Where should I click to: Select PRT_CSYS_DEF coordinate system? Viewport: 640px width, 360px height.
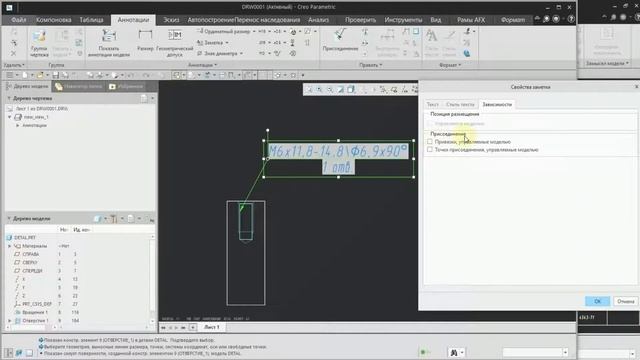(x=37, y=304)
